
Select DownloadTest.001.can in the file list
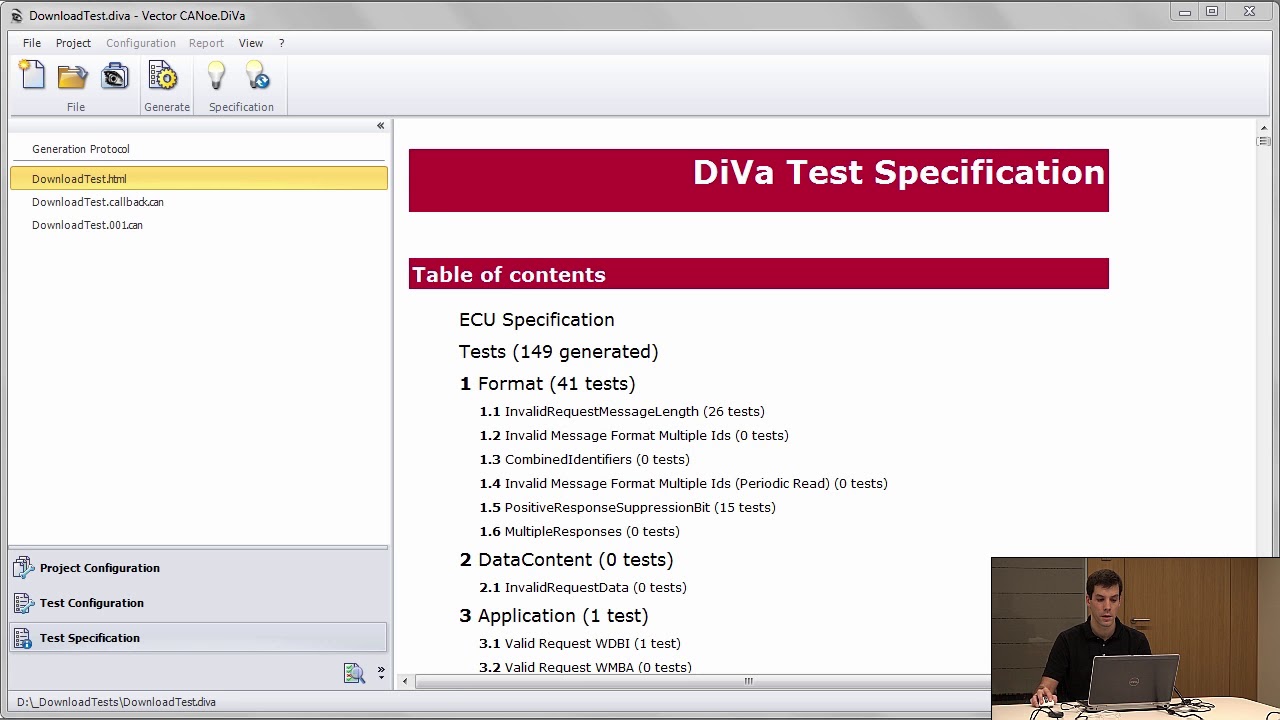coord(87,225)
